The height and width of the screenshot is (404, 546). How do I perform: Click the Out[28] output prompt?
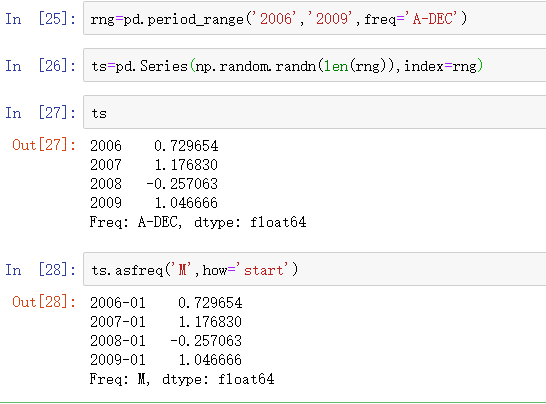pyautogui.click(x=44, y=302)
